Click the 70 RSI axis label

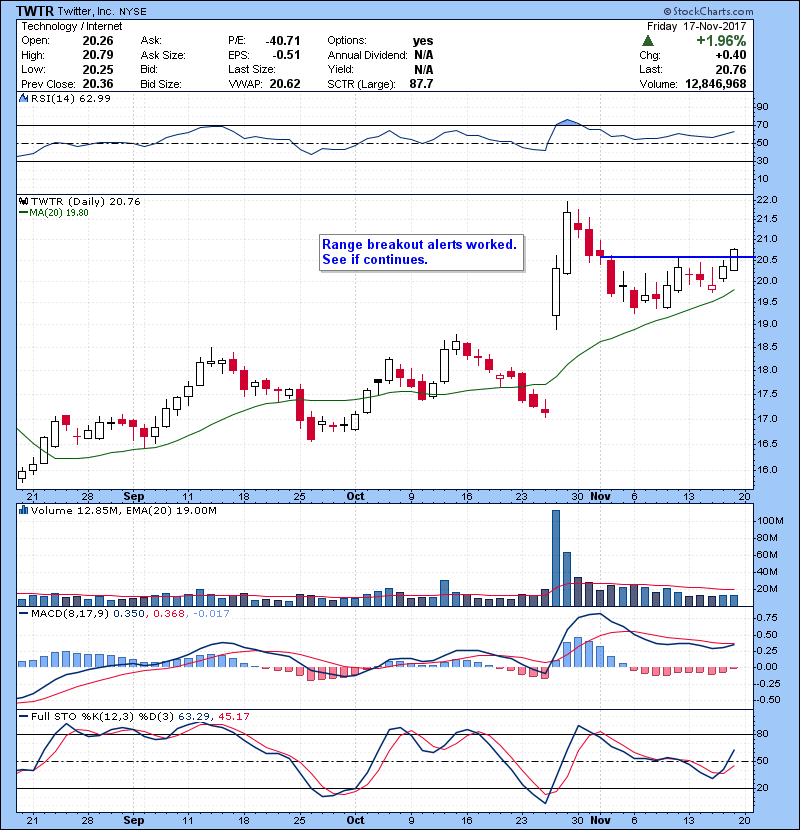(763, 125)
